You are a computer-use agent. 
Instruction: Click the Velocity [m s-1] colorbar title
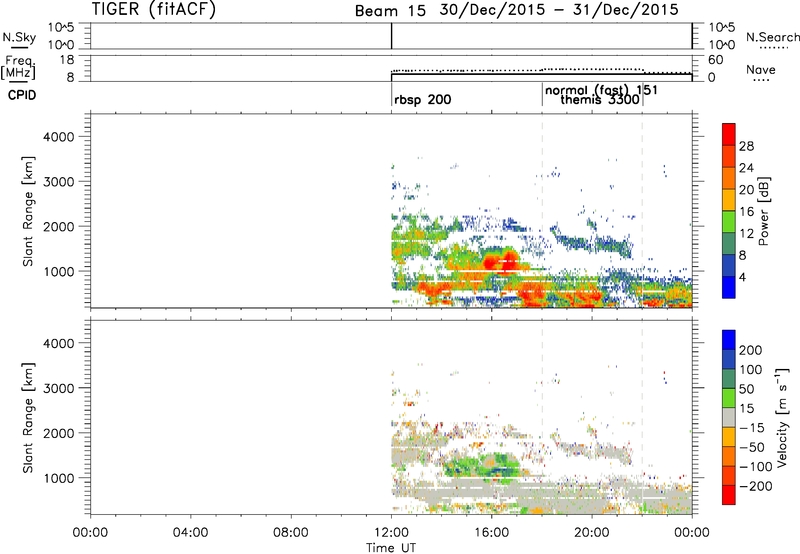coord(782,417)
